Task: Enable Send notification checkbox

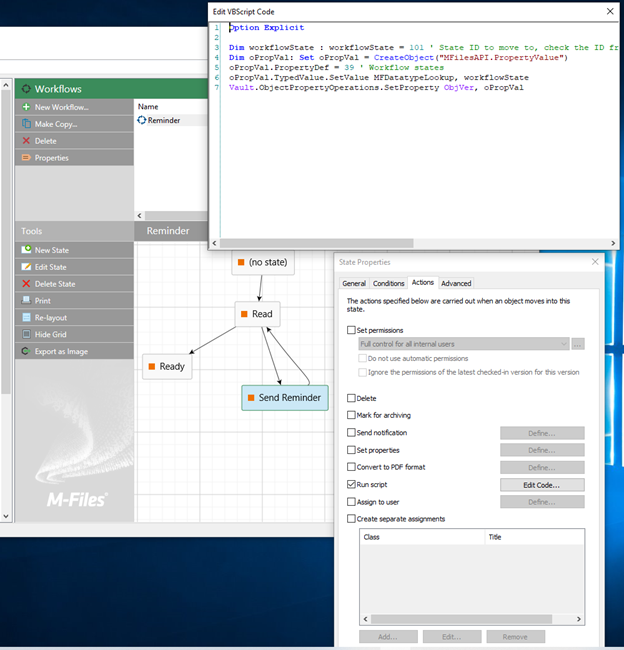Action: pos(351,432)
